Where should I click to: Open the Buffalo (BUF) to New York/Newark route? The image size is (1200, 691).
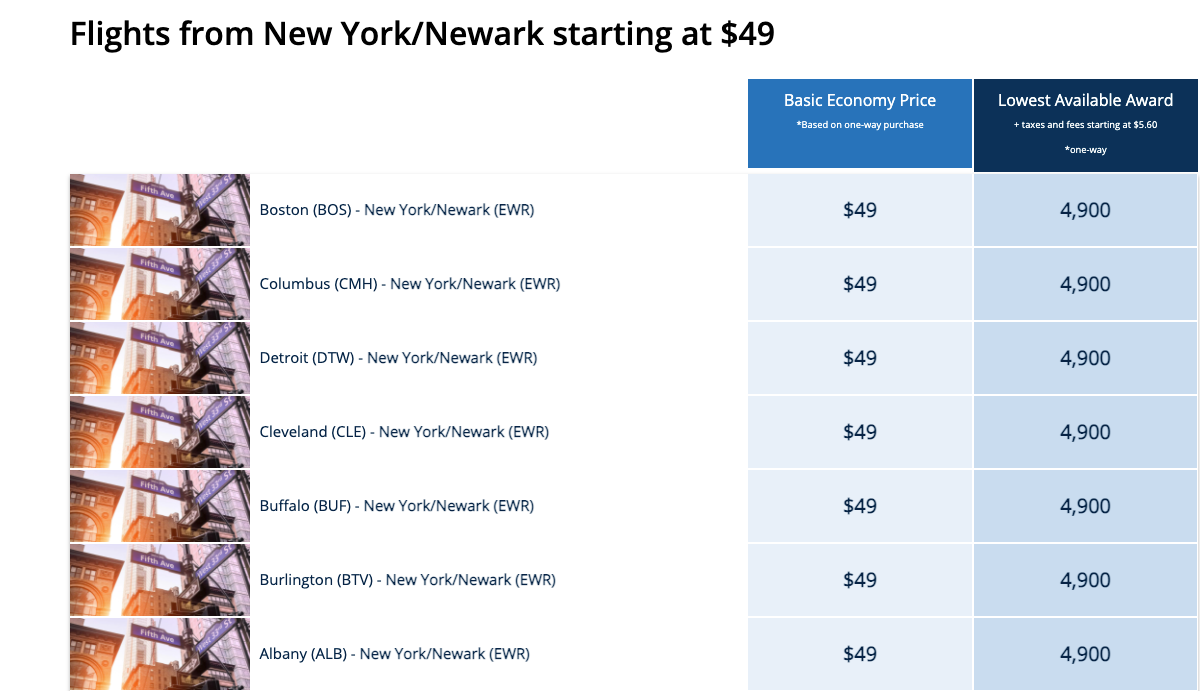tap(396, 506)
